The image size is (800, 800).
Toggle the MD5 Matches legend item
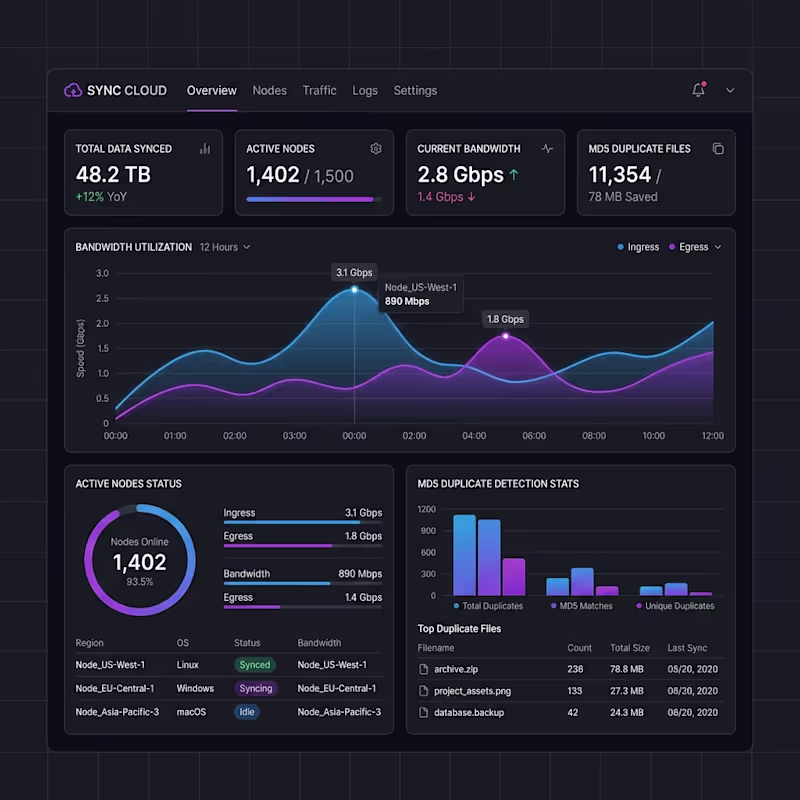coord(582,606)
